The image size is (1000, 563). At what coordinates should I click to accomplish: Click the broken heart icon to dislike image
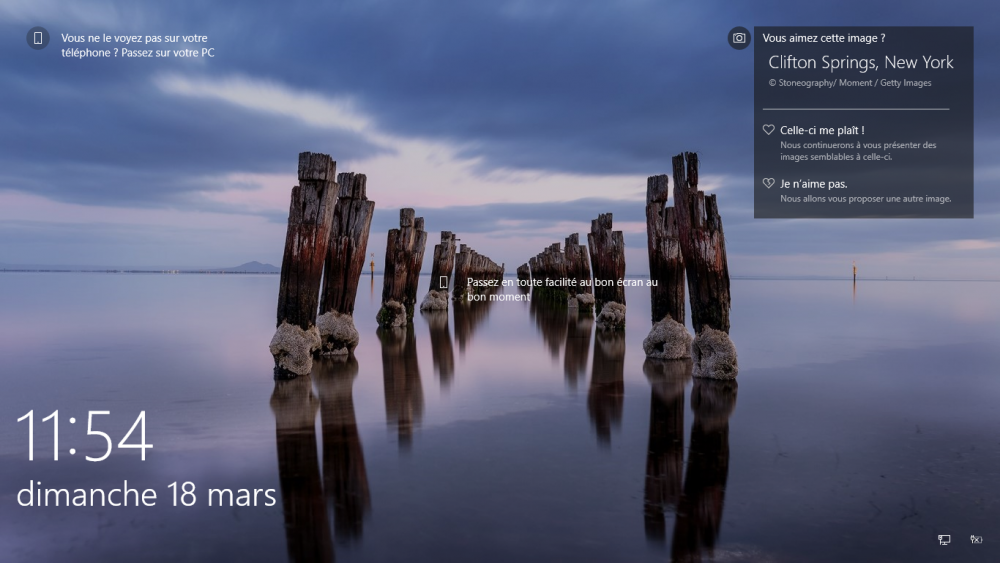tap(768, 184)
